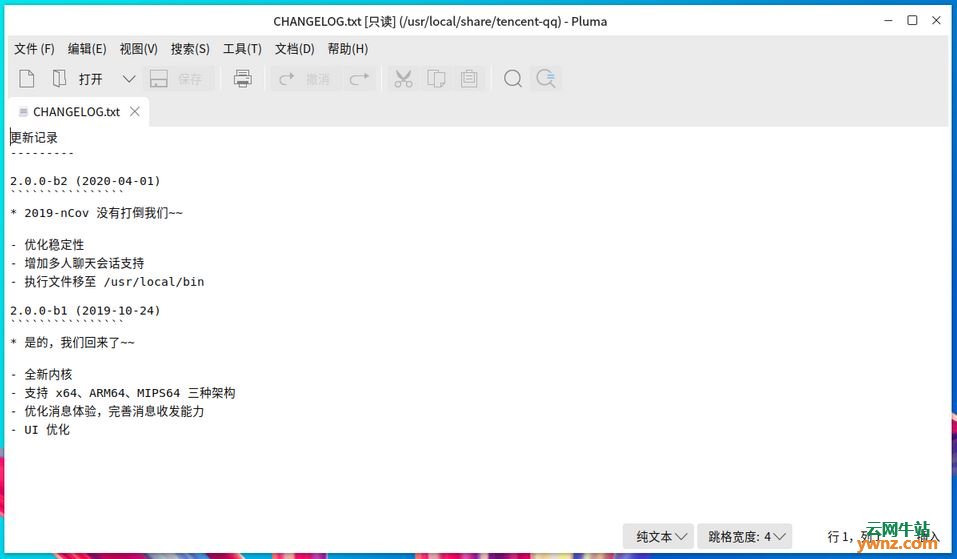Click the version line 2.0.0-b1 (2019-10-24)
This screenshot has height=559, width=957.
85,311
